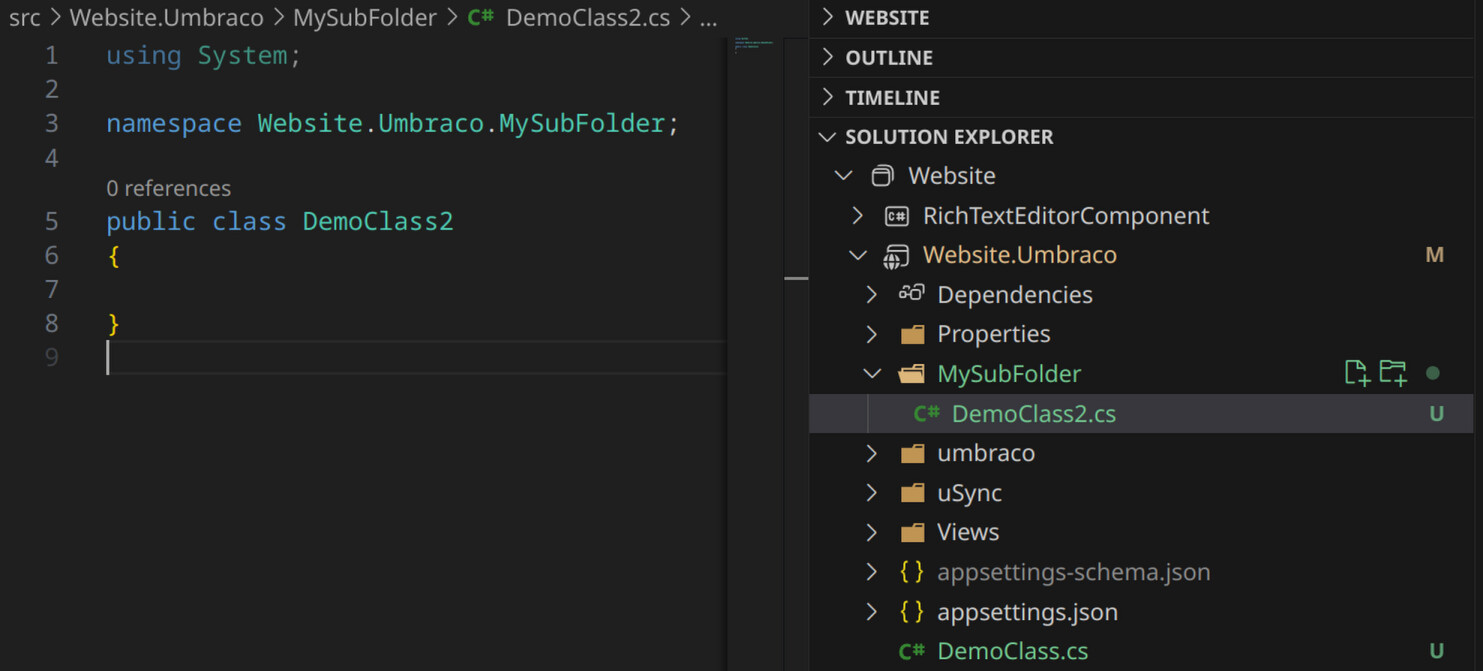Click the C# icon beside DemoClass.cs

pos(911,651)
